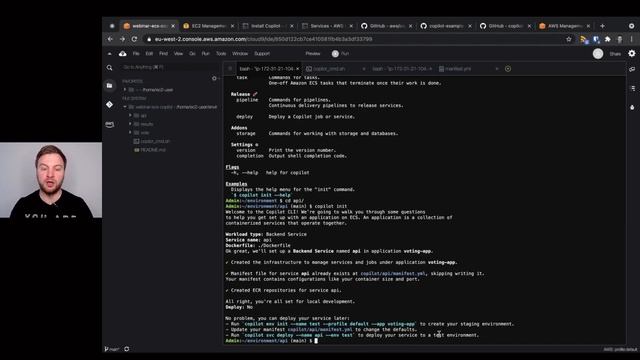Click the git branch main status item
Image resolution: width=640 pixels, height=360 pixels.
pos(111,349)
